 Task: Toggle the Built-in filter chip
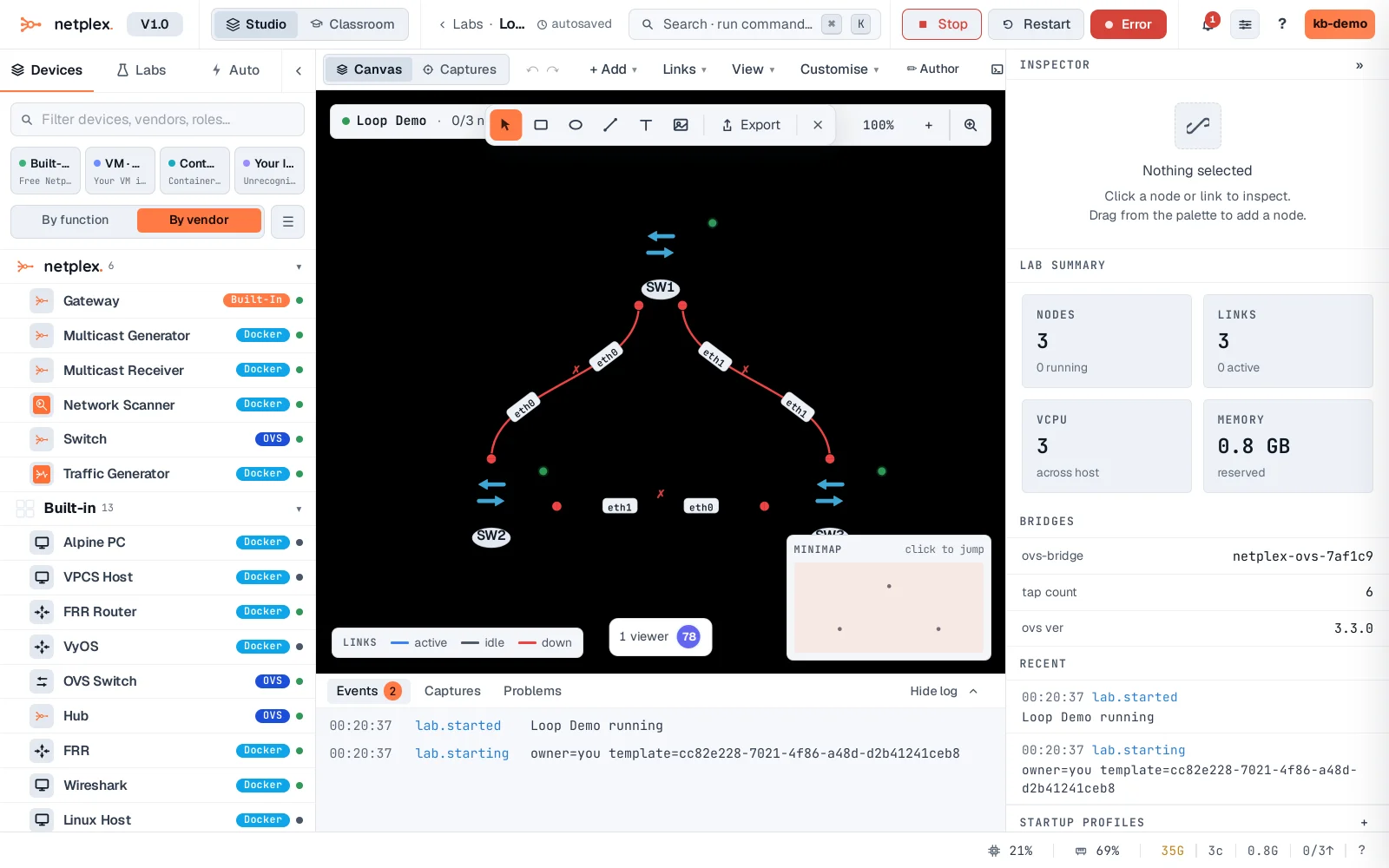(45, 170)
